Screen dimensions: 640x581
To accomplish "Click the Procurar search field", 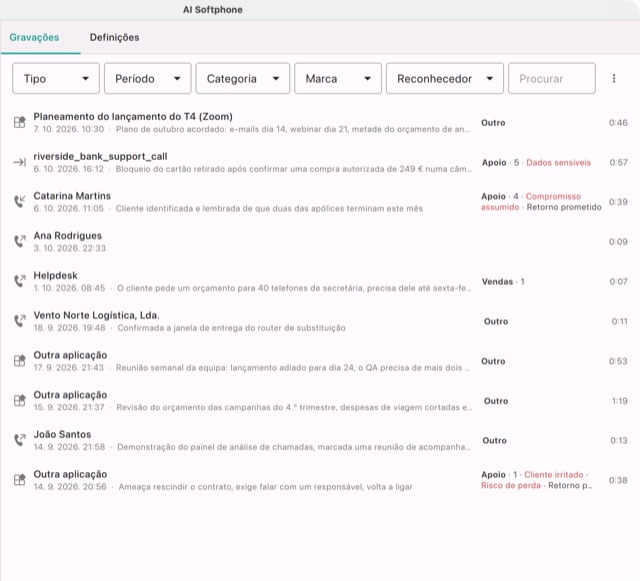I will tap(551, 78).
